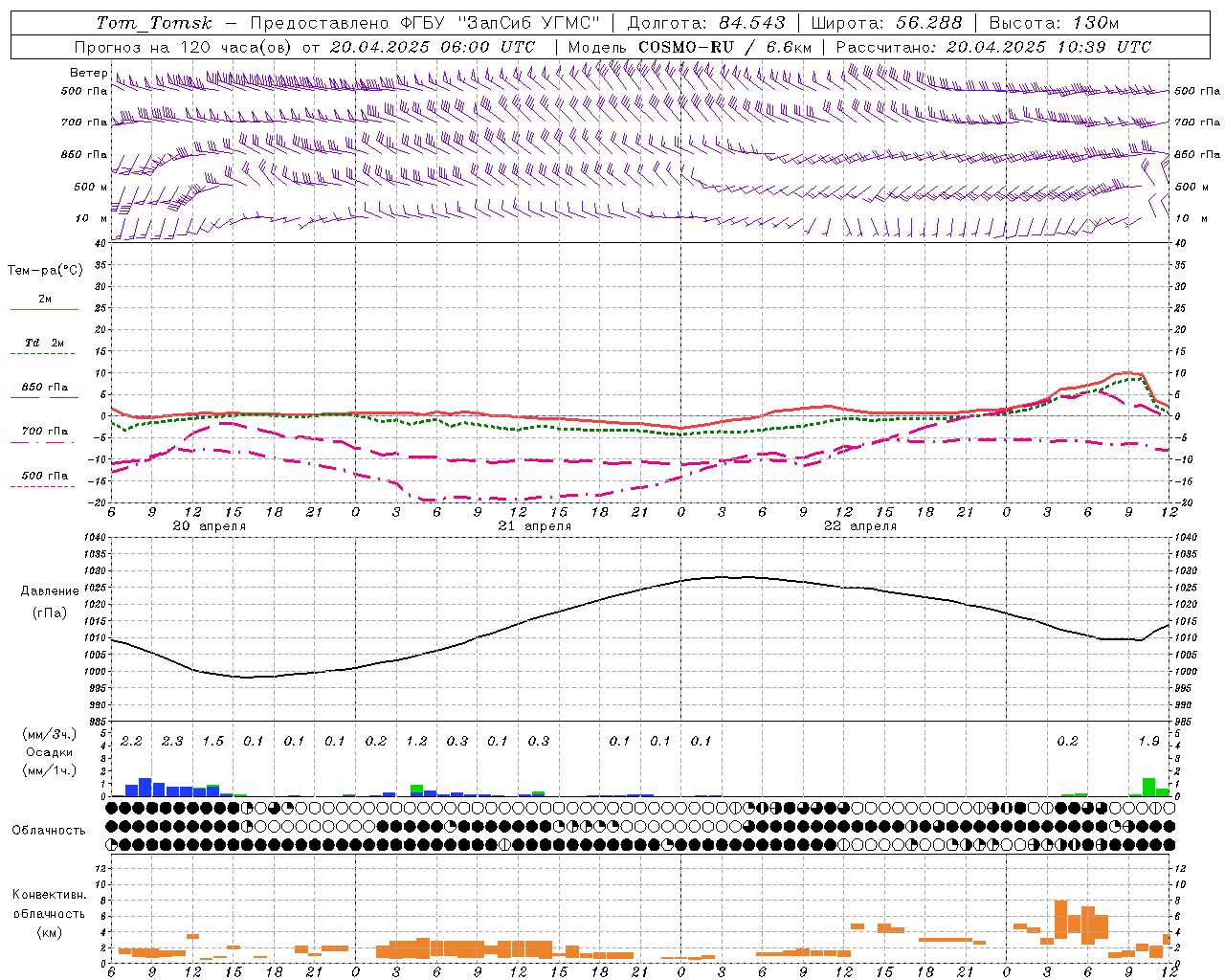Click the 1.9 precipitation total
Screen dimensions: 1225x980
pyautogui.click(x=1148, y=741)
